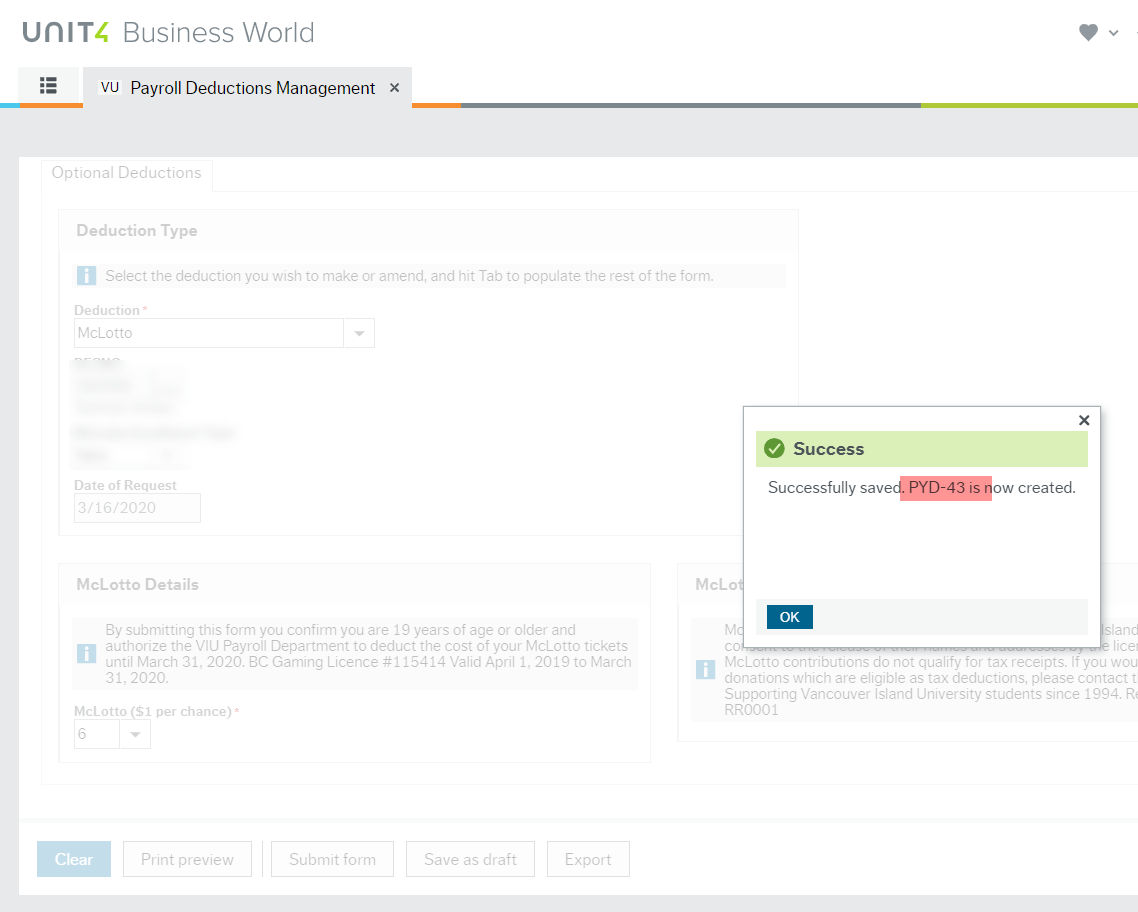Expand the McLotto per chance dropdown

tap(135, 735)
